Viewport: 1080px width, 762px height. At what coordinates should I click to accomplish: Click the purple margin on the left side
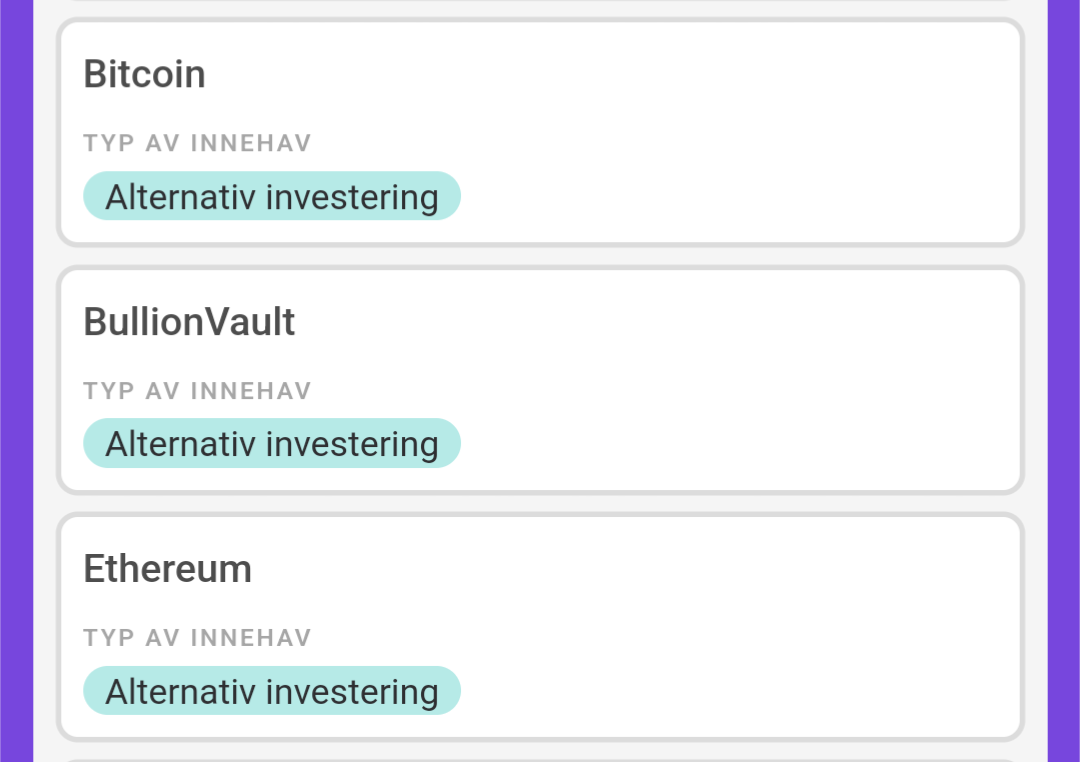tap(16, 380)
